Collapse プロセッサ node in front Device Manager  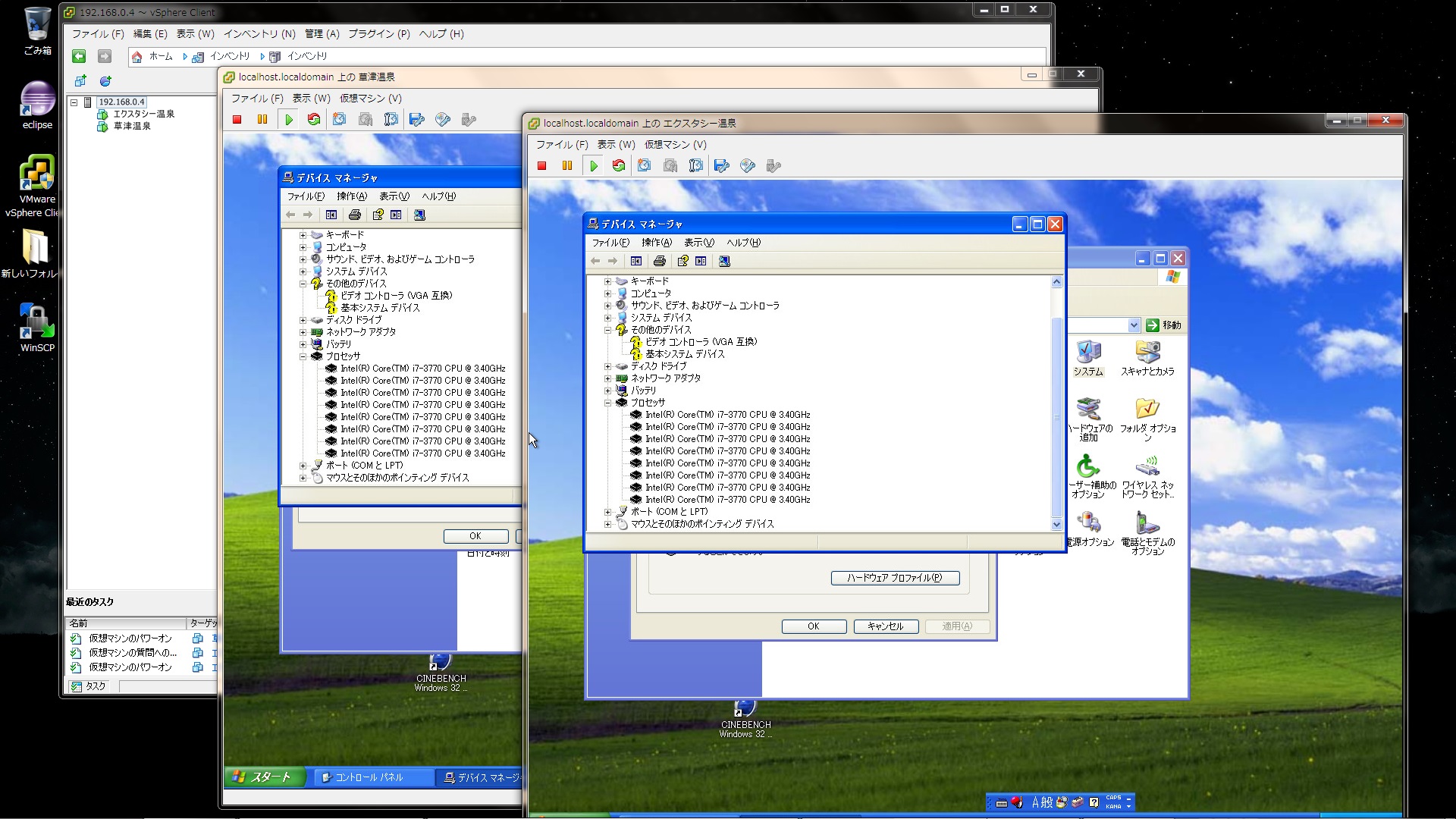pyautogui.click(x=607, y=403)
